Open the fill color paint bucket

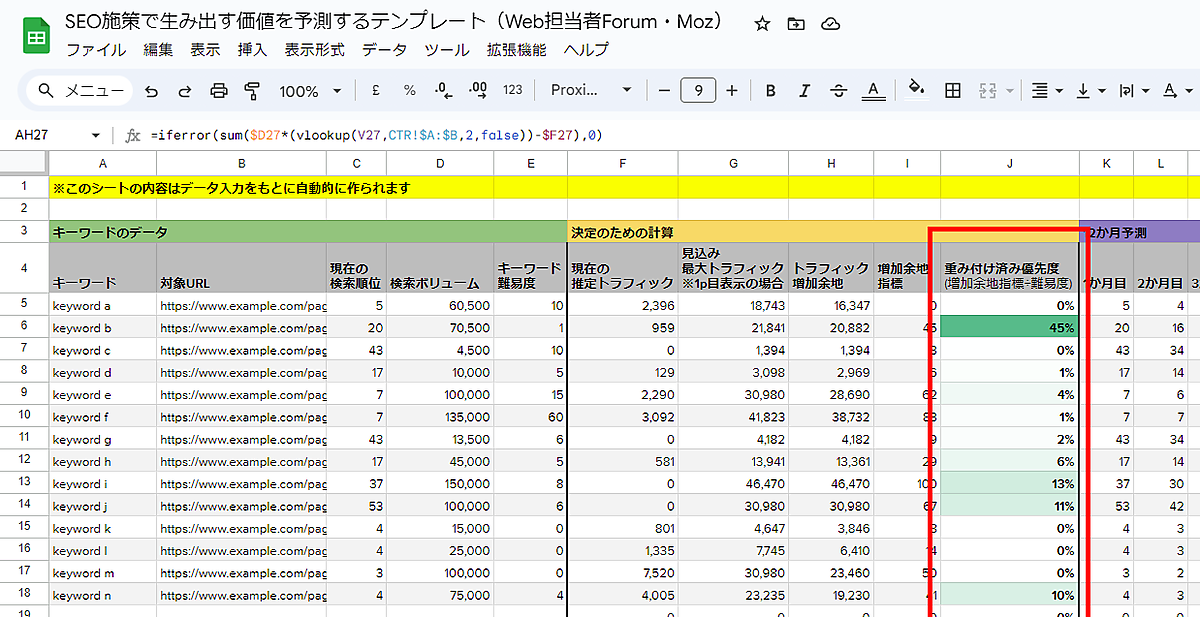tap(915, 90)
